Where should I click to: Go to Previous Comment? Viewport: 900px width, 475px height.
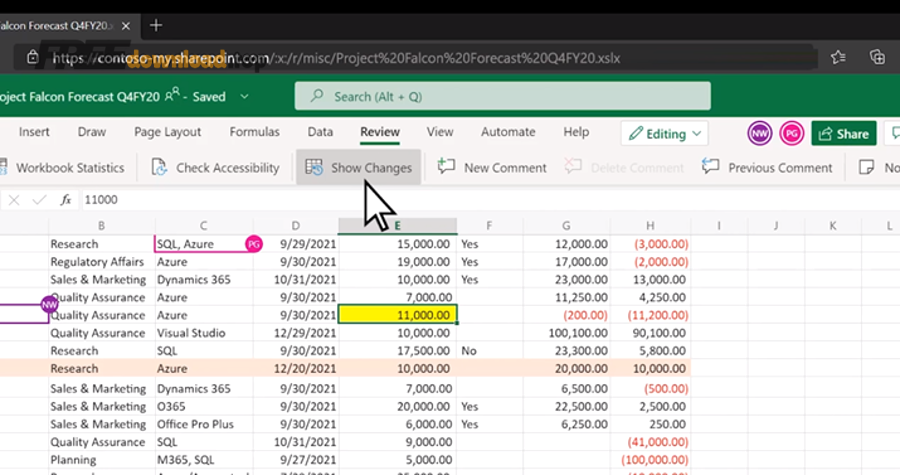[767, 168]
